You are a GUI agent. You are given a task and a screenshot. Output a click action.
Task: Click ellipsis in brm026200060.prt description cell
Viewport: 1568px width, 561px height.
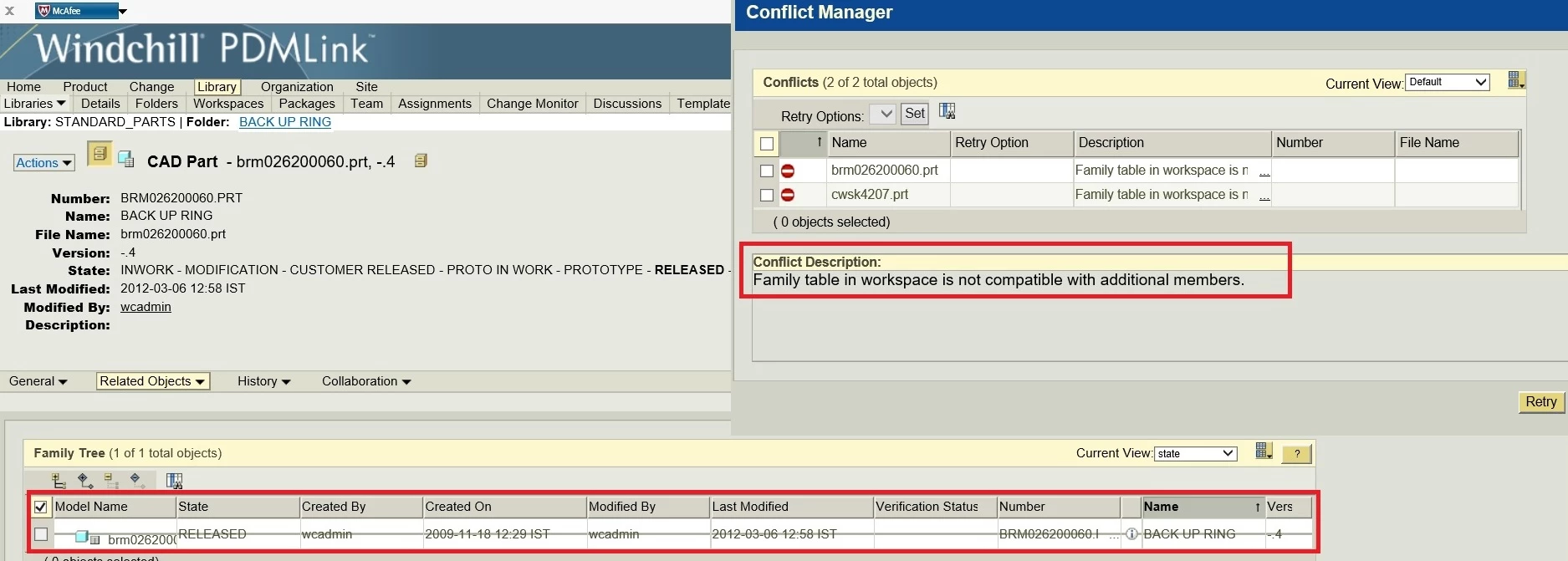click(x=1264, y=172)
